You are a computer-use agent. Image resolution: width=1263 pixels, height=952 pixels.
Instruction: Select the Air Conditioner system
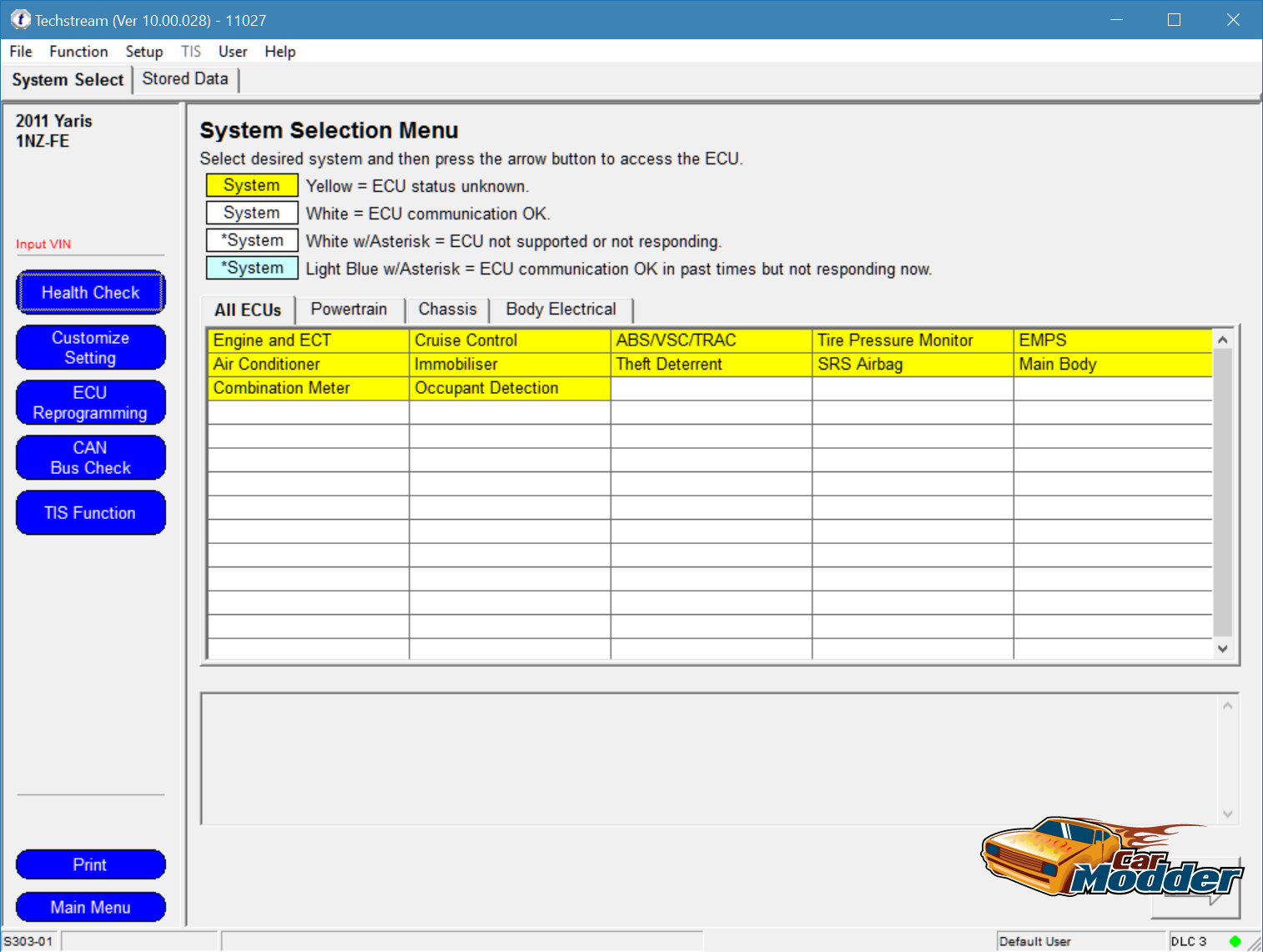click(308, 365)
